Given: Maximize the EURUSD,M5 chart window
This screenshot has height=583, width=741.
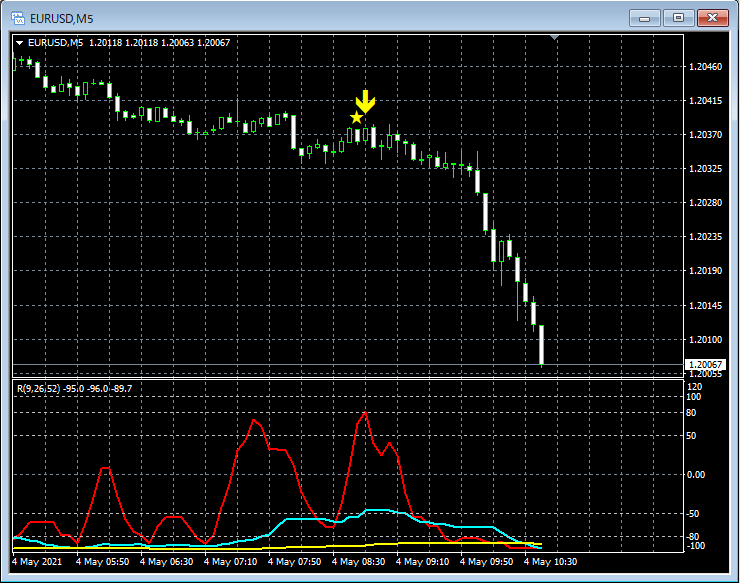Looking at the screenshot, I should pos(678,18).
